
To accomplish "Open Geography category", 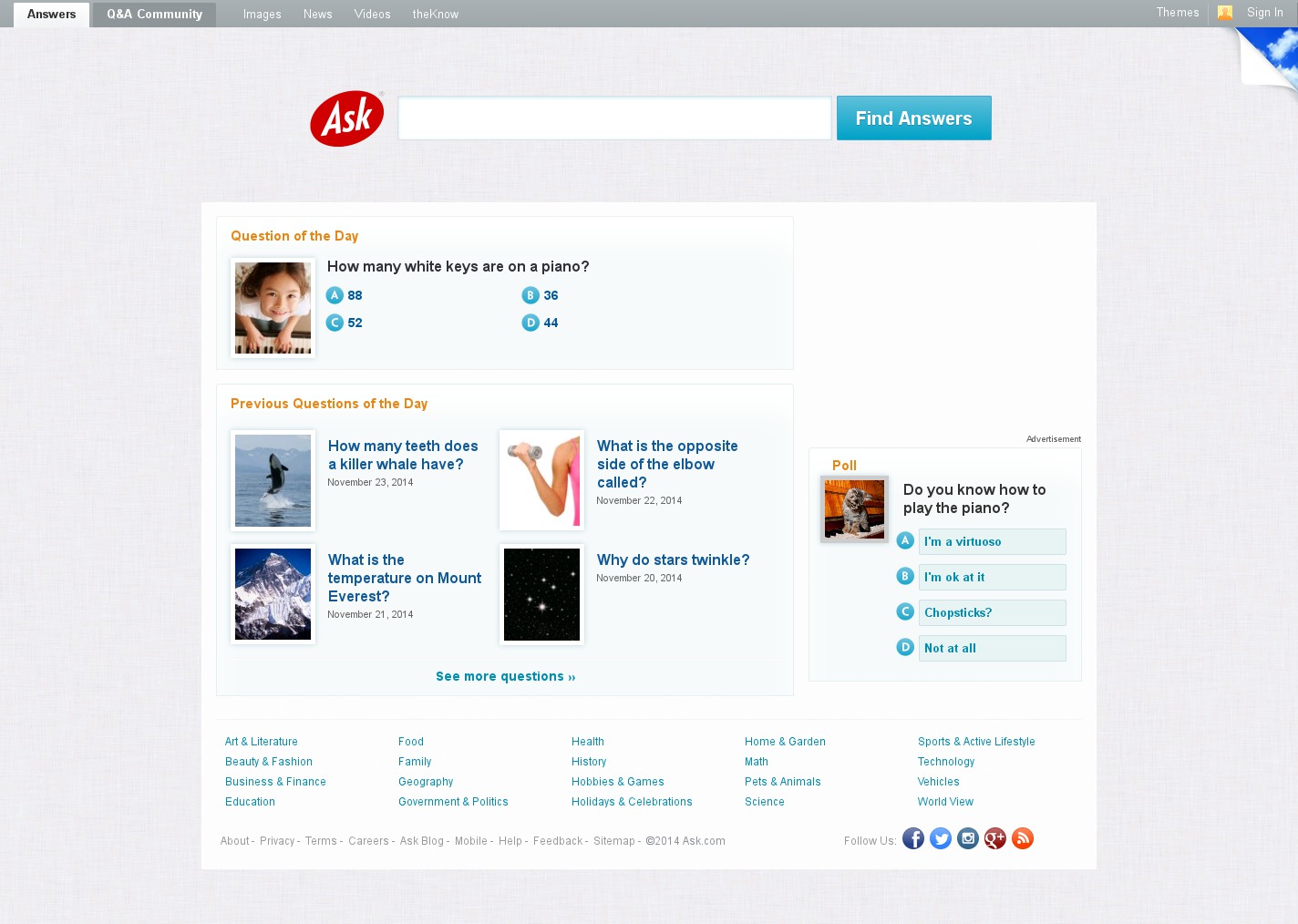I will pos(426,782).
